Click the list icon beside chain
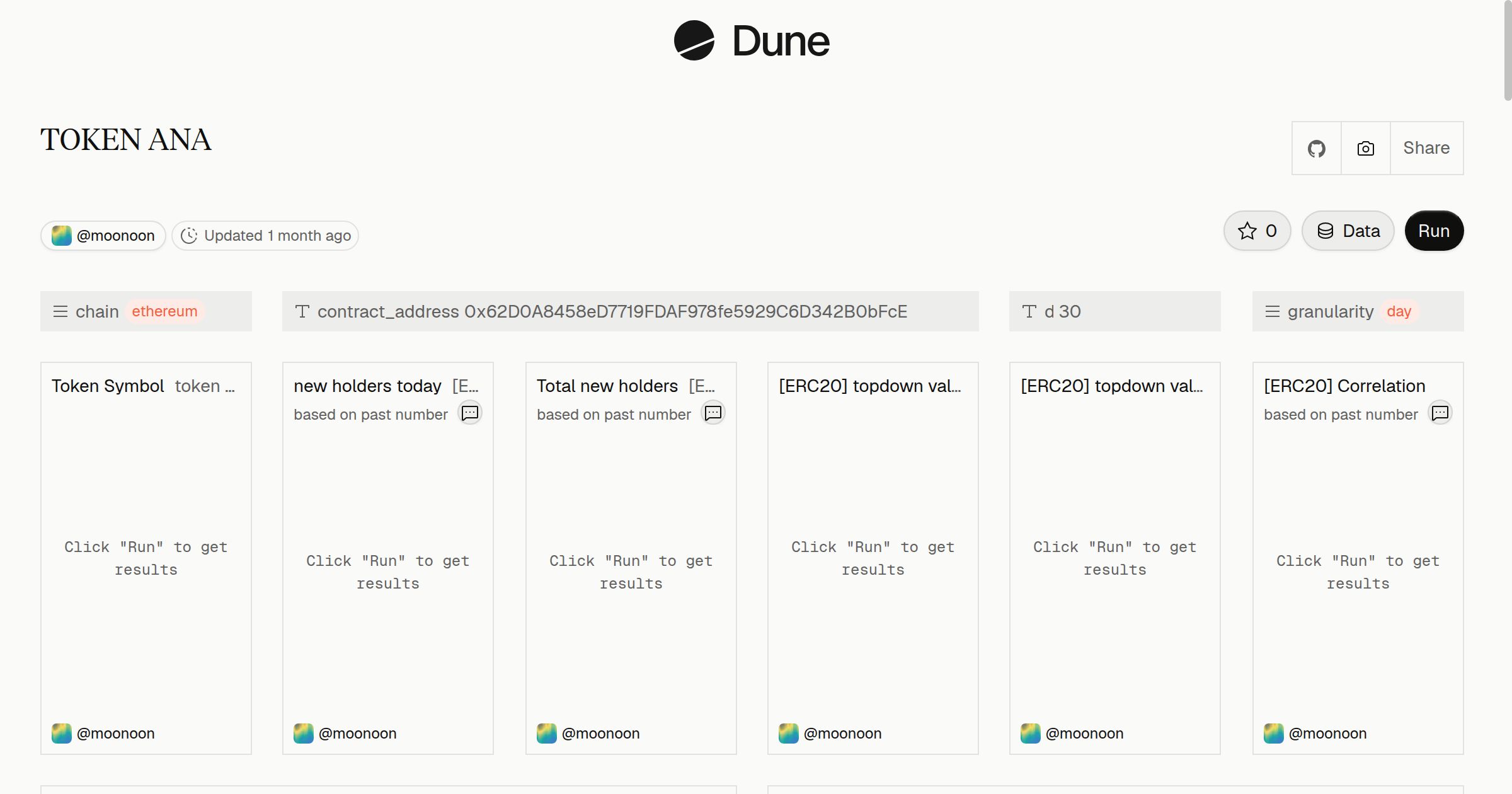Image resolution: width=1512 pixels, height=794 pixels. (60, 311)
